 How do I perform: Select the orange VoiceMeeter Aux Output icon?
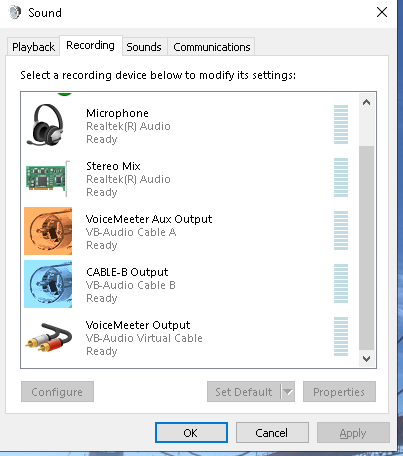48,231
